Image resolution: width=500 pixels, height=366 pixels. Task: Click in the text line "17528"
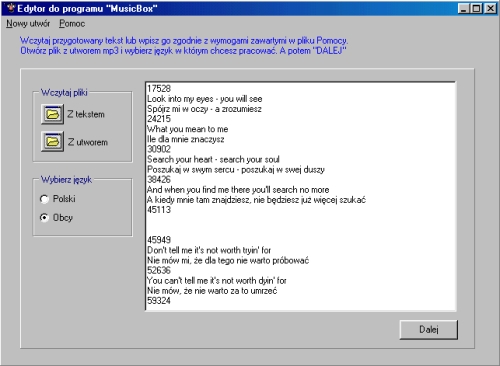[159, 89]
